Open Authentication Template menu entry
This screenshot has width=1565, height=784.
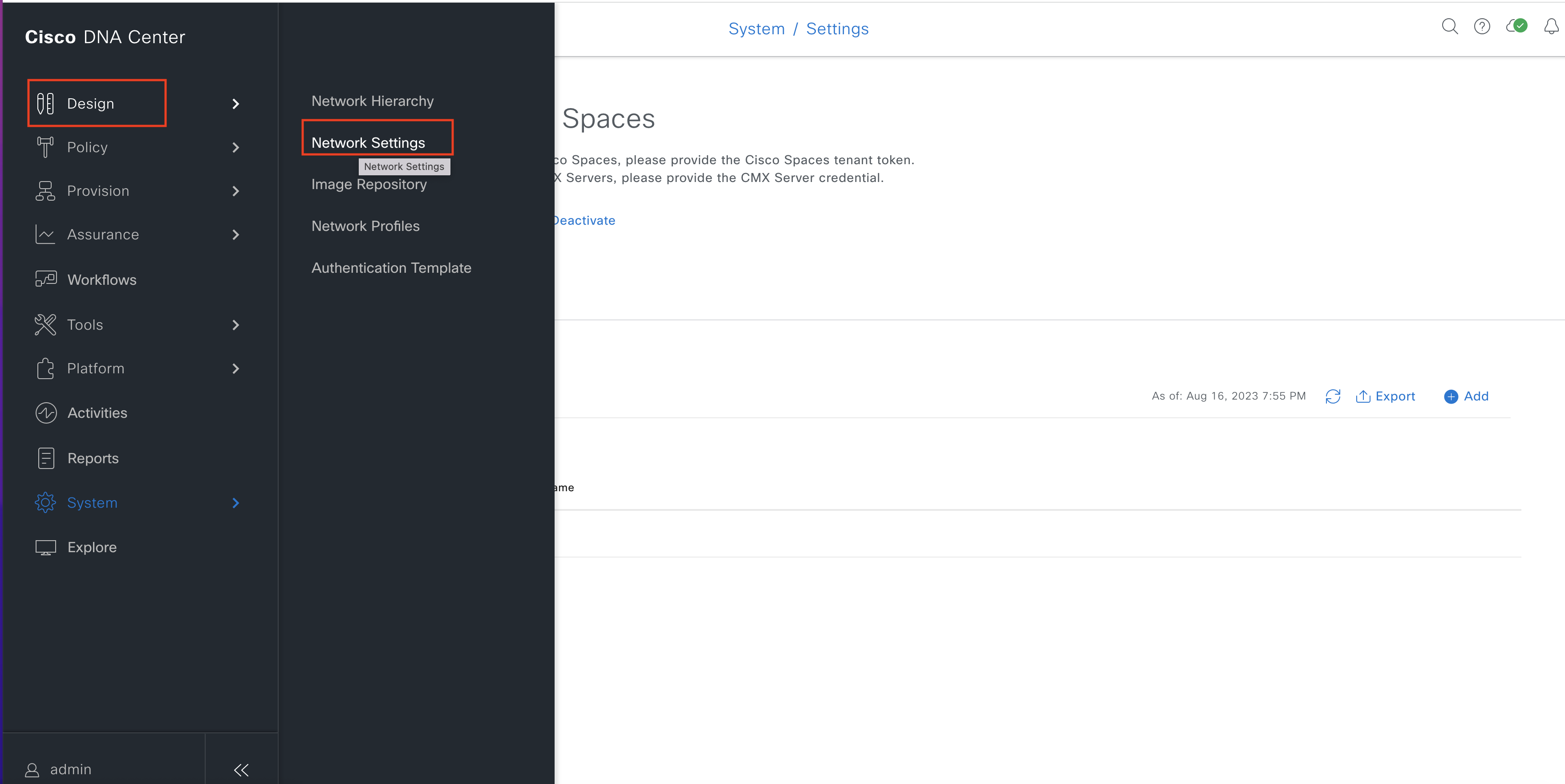391,268
